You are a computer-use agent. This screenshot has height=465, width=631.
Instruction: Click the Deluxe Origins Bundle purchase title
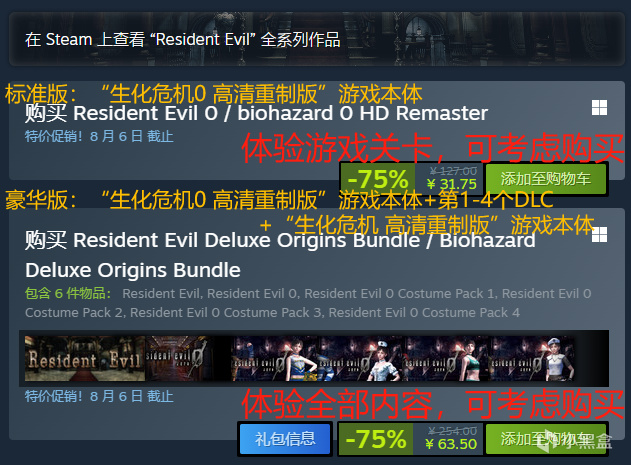(280, 255)
